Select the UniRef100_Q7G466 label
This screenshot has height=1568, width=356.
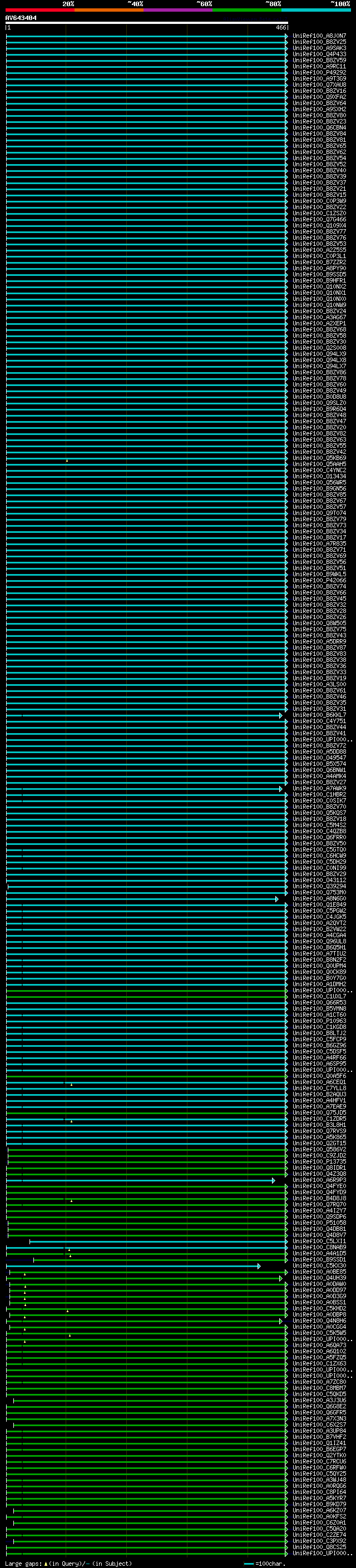(x=319, y=219)
